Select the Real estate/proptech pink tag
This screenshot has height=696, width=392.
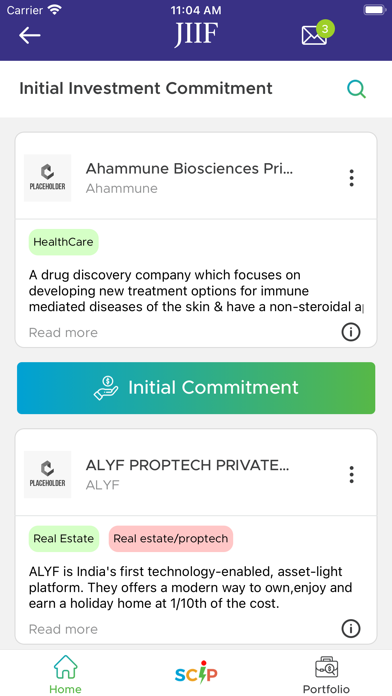[170, 538]
